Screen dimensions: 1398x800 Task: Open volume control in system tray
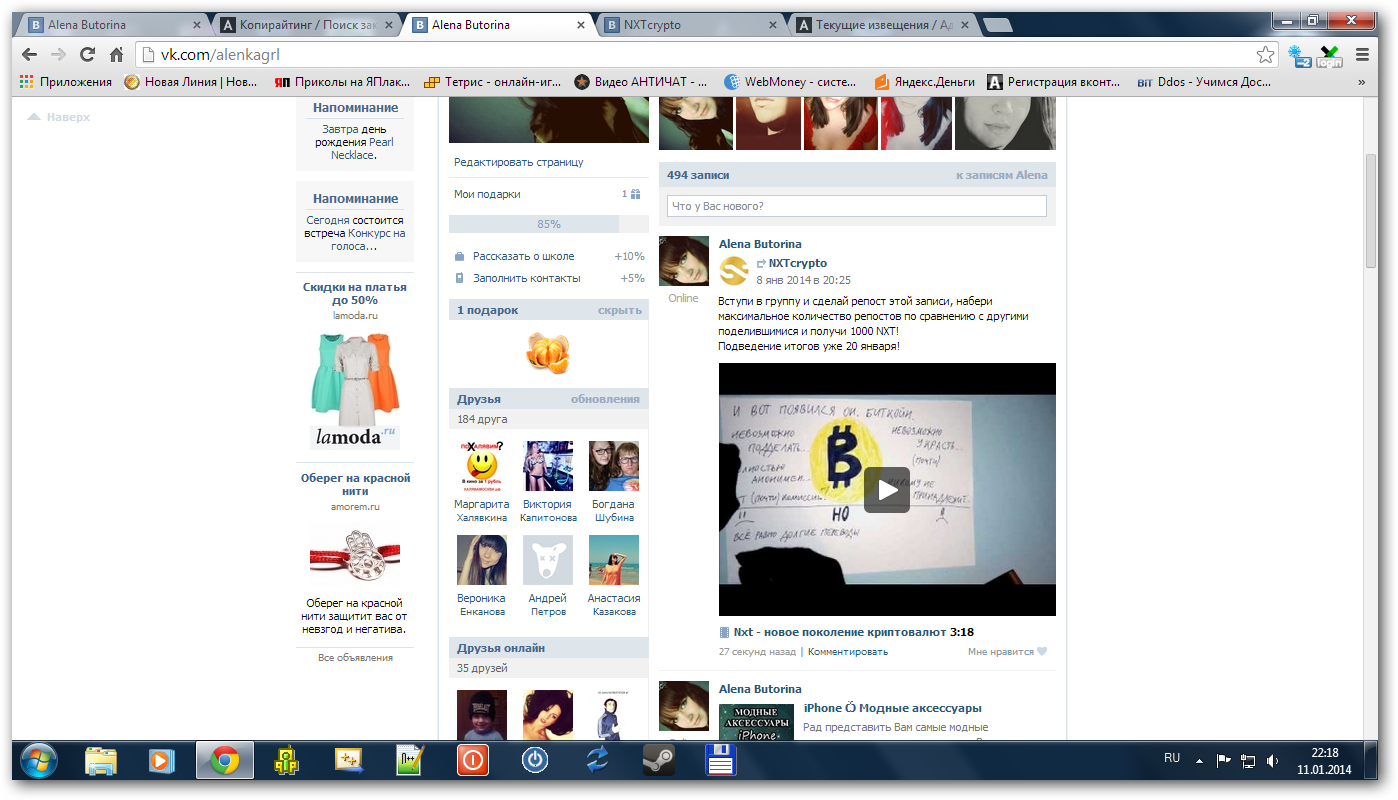click(1273, 761)
